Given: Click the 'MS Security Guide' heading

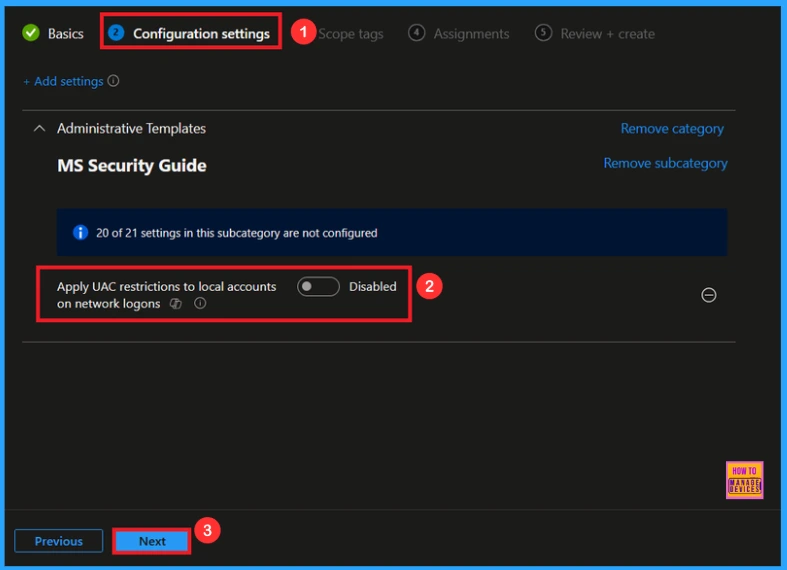Looking at the screenshot, I should click(132, 166).
